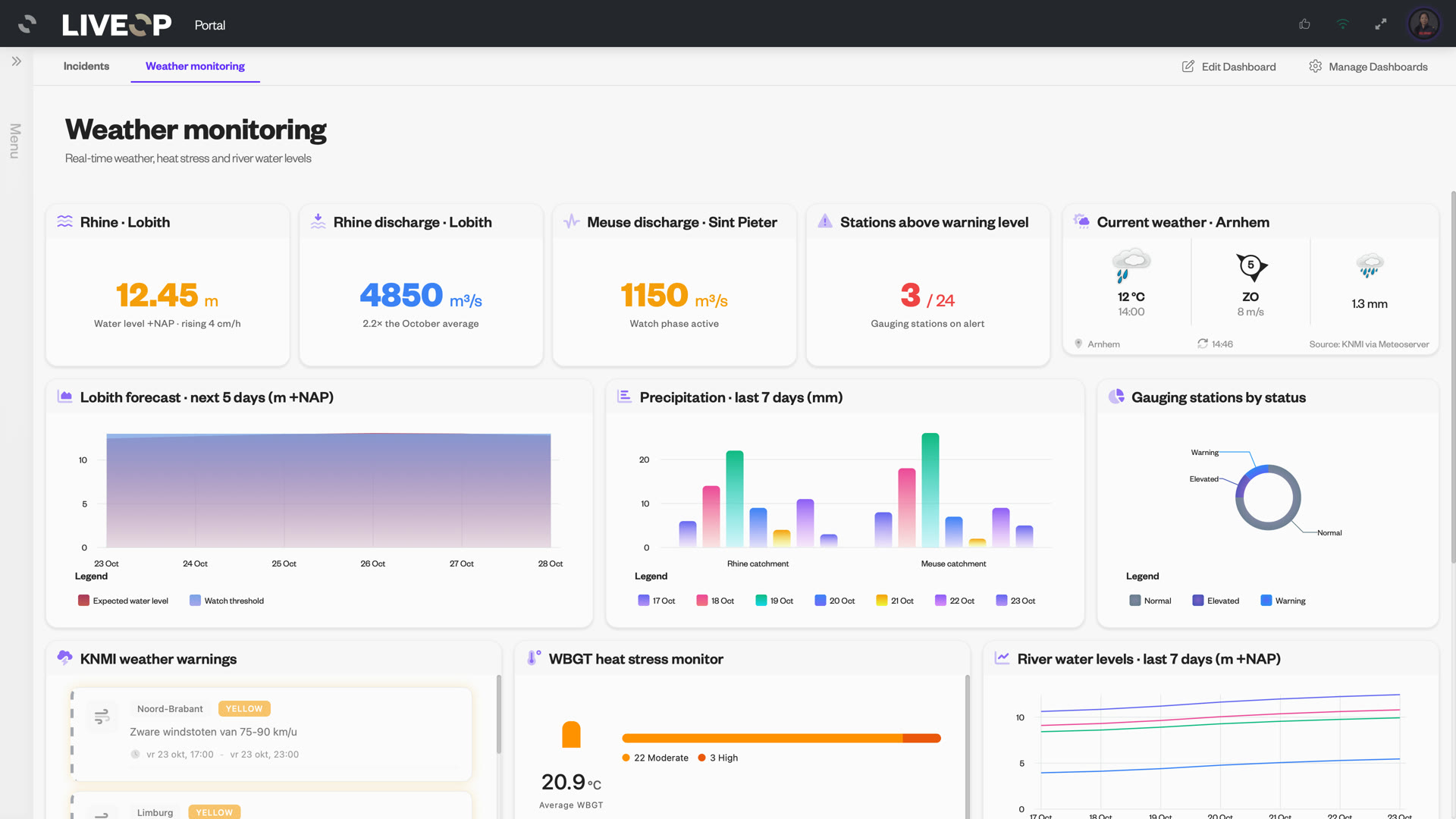The width and height of the screenshot is (1456, 819).
Task: Click the Lobith forecast chart icon
Action: [x=65, y=397]
